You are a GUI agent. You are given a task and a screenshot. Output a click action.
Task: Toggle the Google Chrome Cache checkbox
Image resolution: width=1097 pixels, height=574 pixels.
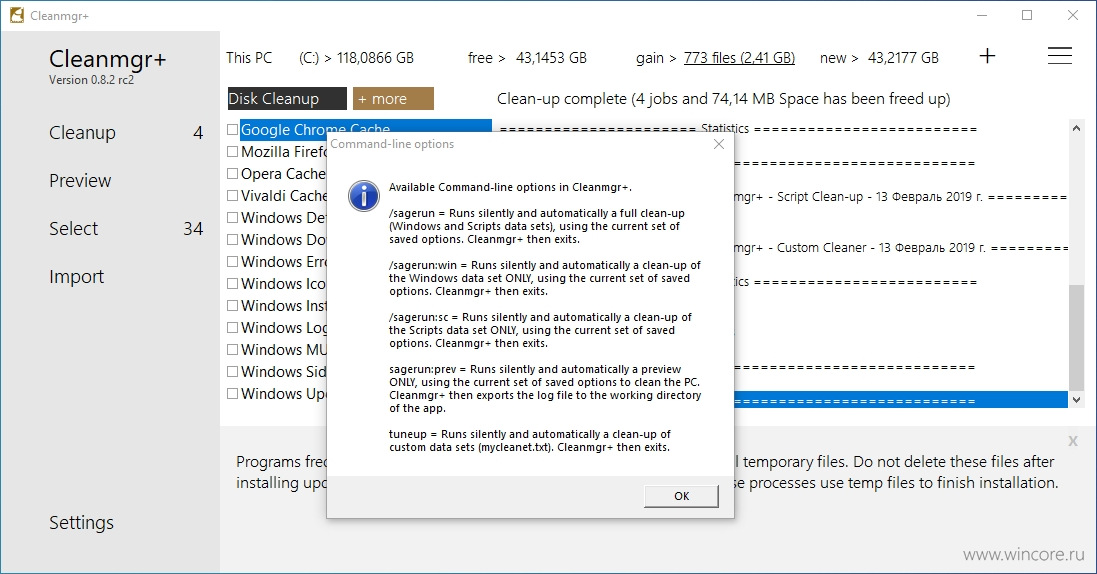click(232, 130)
